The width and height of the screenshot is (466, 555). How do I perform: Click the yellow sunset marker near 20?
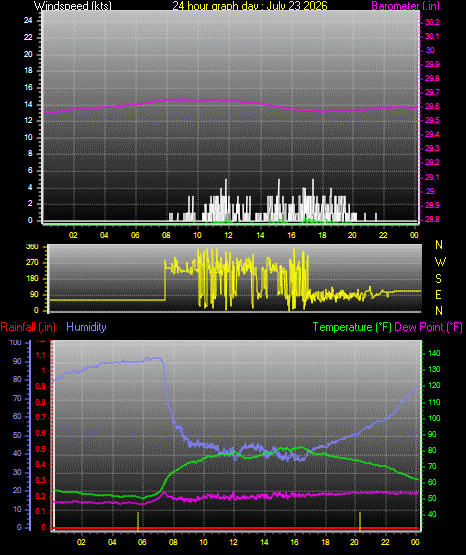[360, 521]
